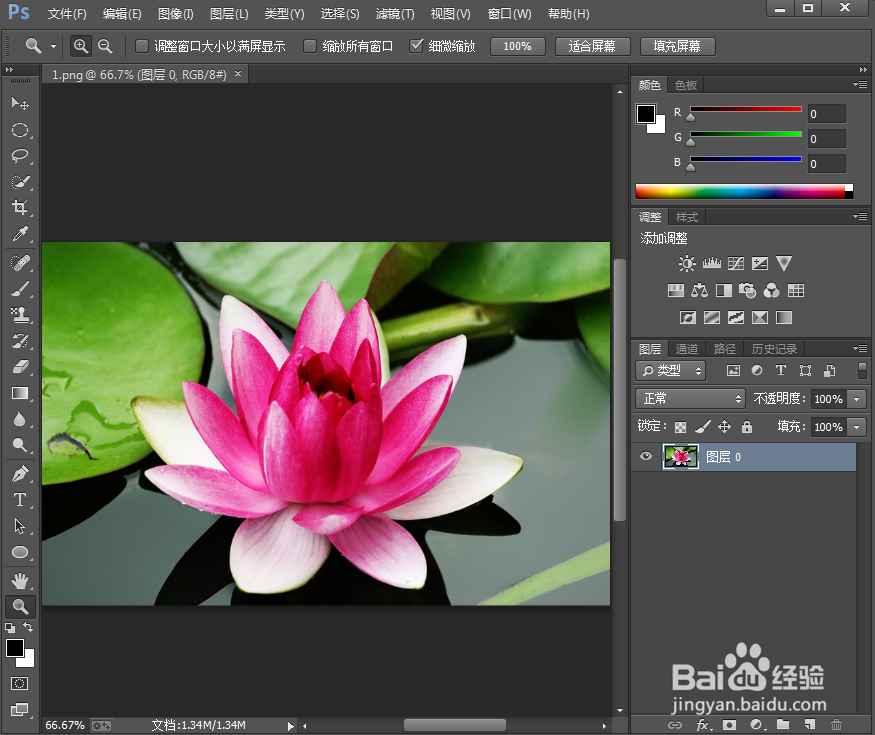875x735 pixels.
Task: Click the 100% zoom button
Action: 517,46
